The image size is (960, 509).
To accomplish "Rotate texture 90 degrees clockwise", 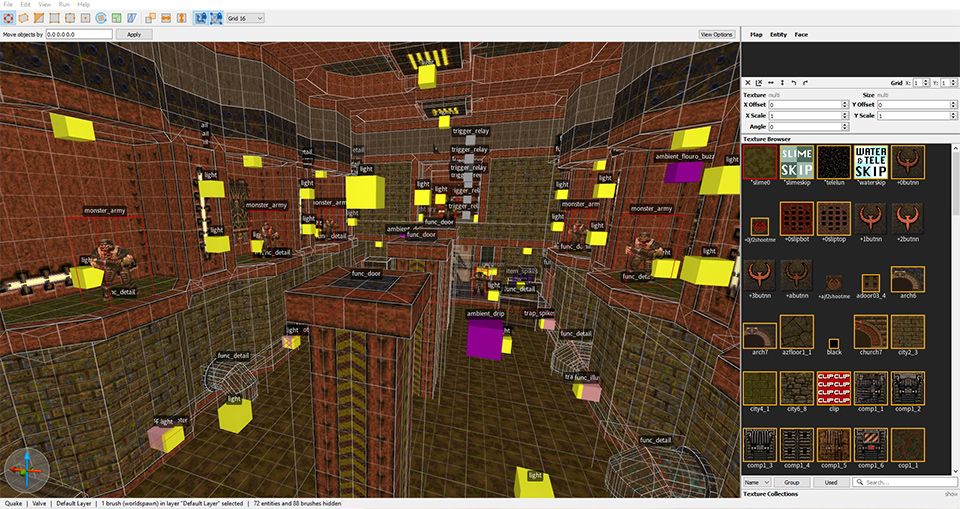I will 806,82.
